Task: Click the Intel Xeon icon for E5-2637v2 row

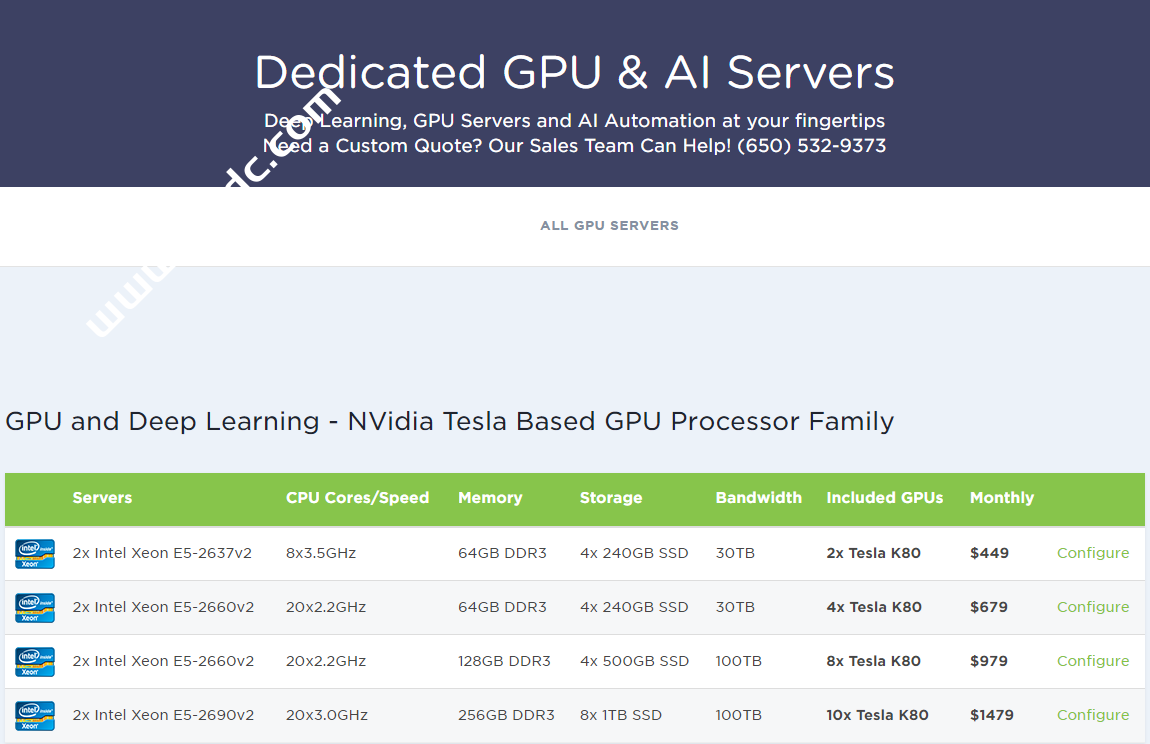Action: pyautogui.click(x=35, y=554)
